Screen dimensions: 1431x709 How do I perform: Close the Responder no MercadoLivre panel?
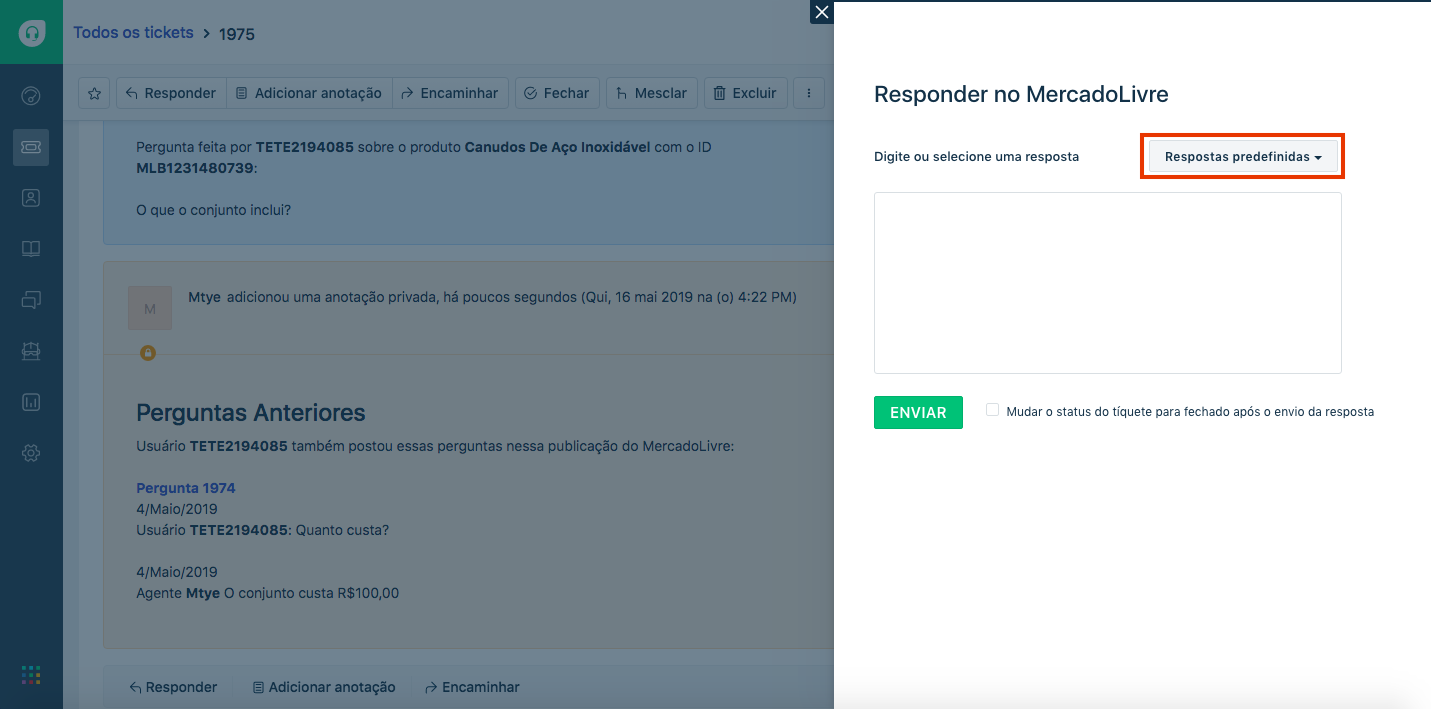click(x=822, y=12)
